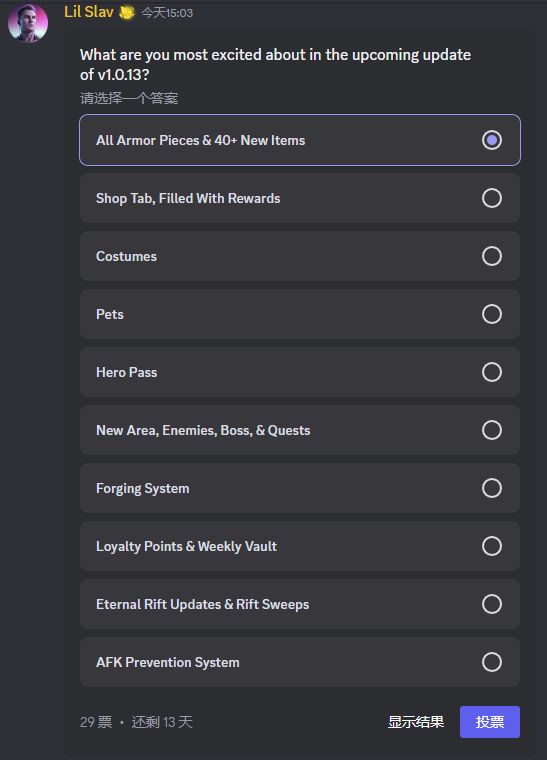Click the 29 票 vote count
The image size is (547, 760).
click(x=96, y=722)
